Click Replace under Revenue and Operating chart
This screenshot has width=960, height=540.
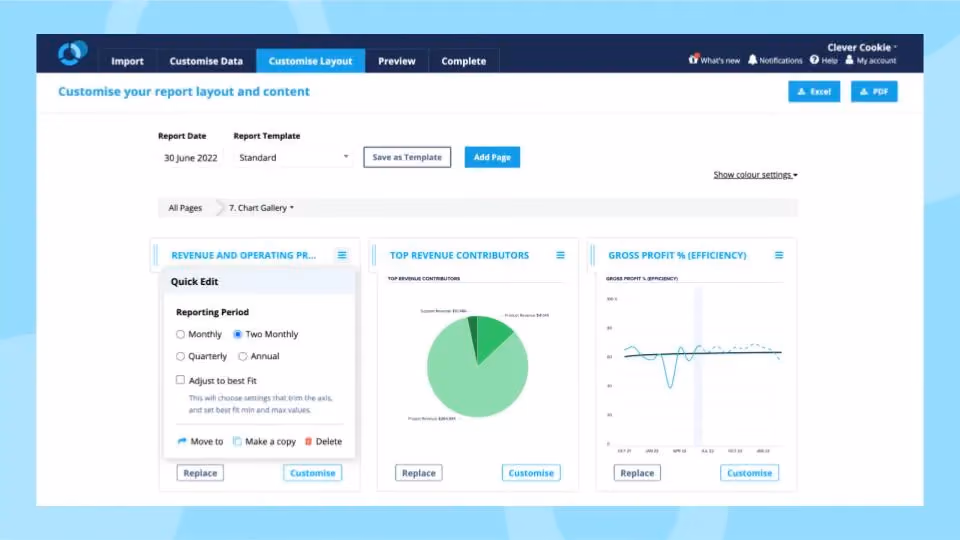coord(200,473)
